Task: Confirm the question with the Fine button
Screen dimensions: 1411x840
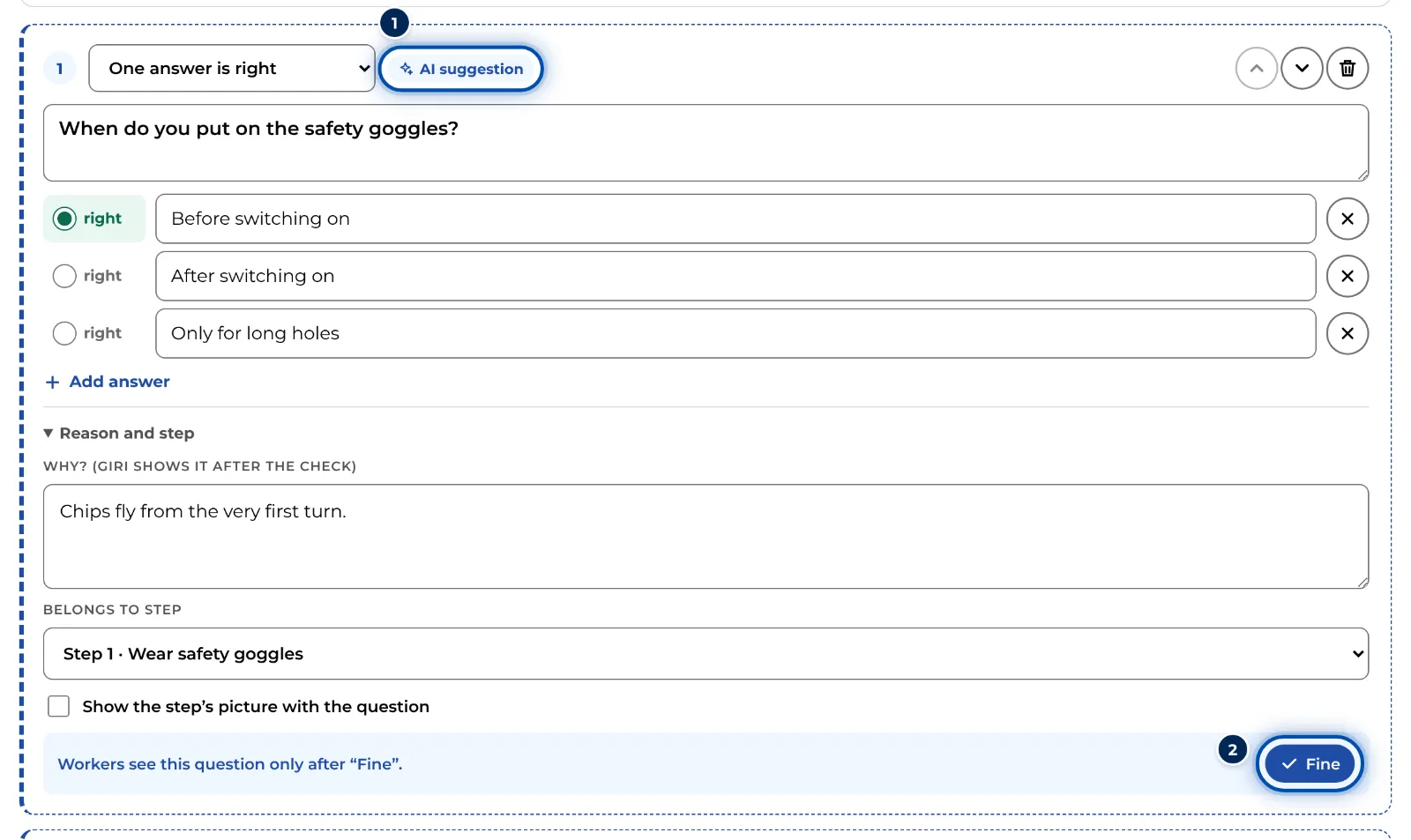Action: click(x=1310, y=764)
